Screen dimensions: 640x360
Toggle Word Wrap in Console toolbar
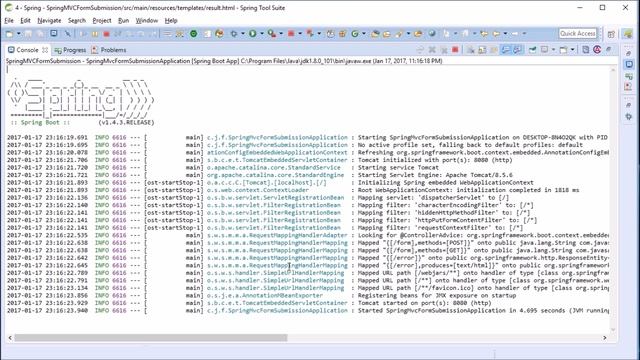pos(494,50)
